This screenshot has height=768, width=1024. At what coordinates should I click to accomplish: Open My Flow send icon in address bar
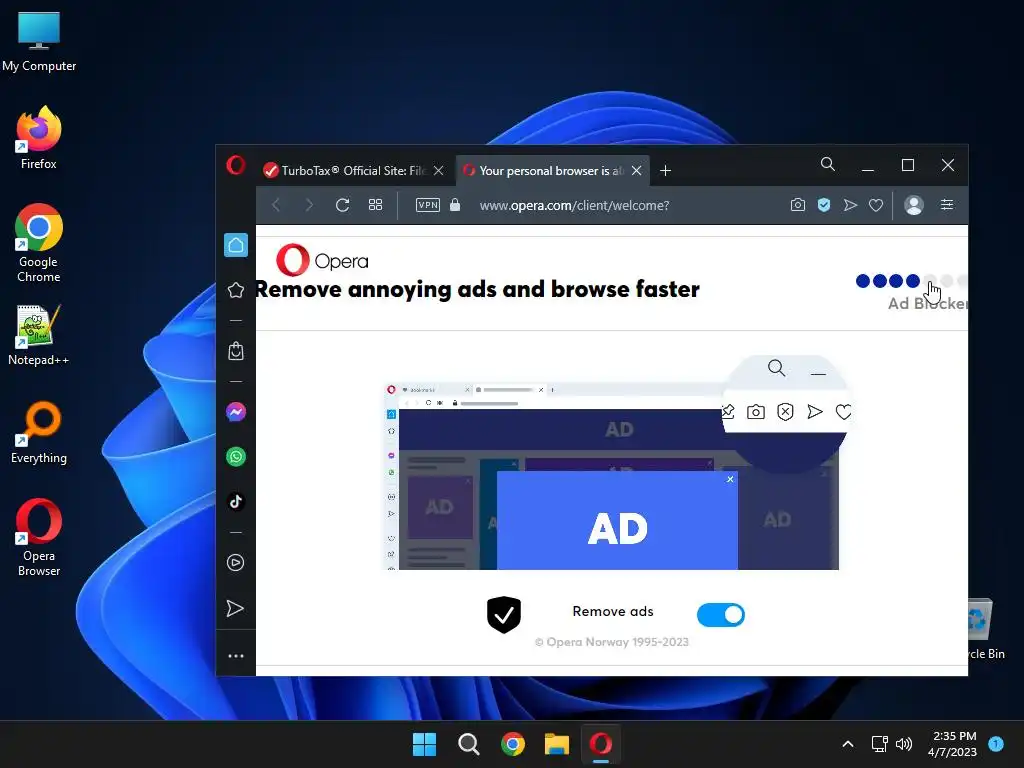click(850, 205)
